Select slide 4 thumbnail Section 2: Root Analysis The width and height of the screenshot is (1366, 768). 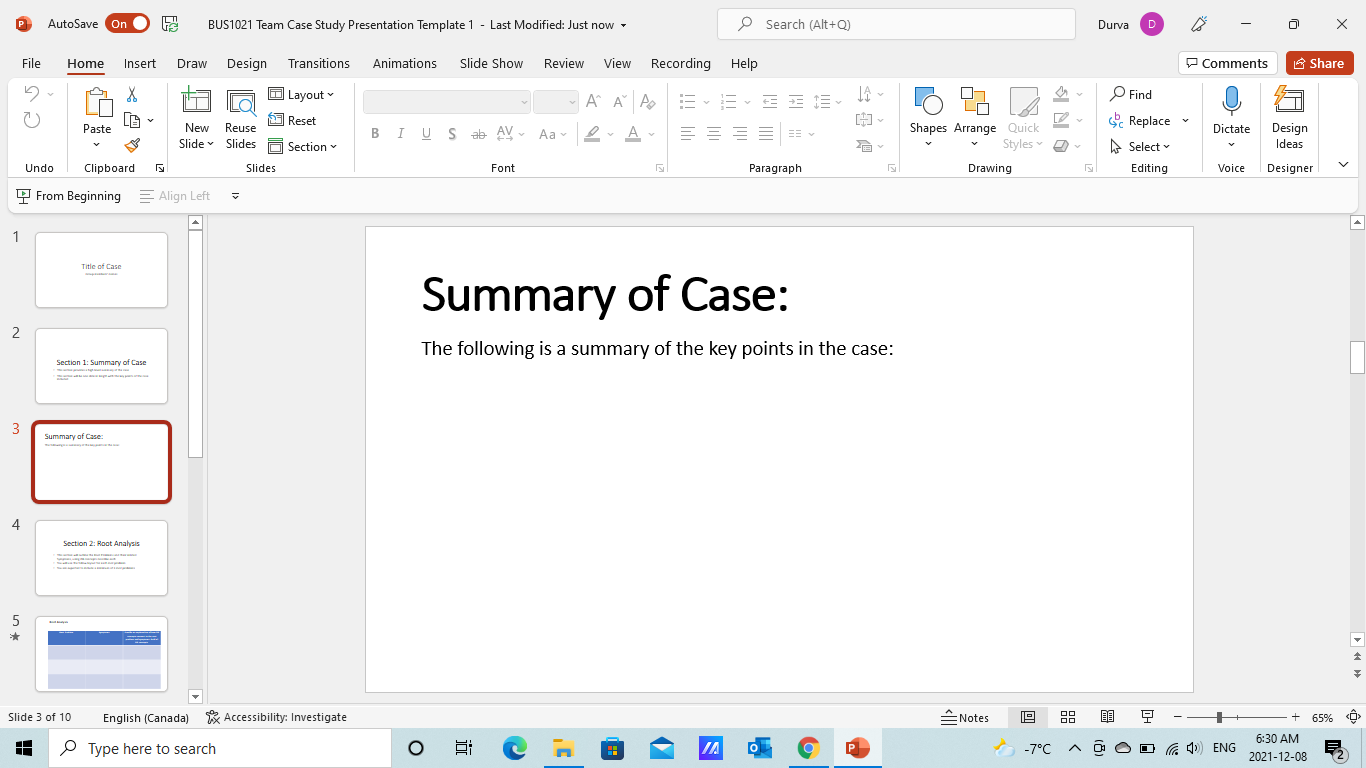(x=101, y=558)
